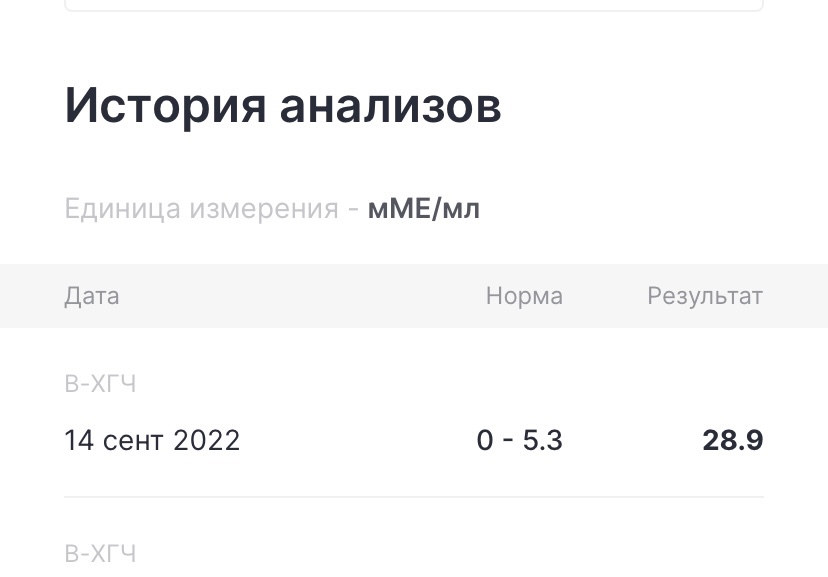
Task: Sort by the Дата column header
Action: click(x=92, y=296)
